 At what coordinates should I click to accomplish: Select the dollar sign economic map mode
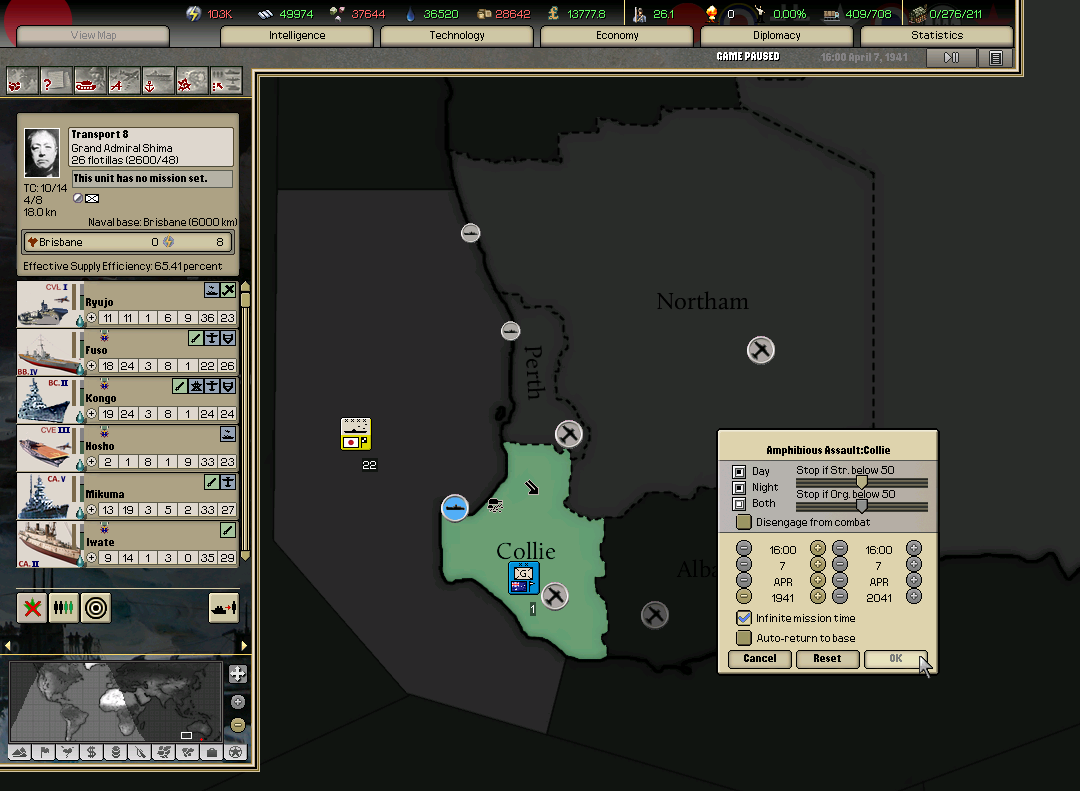pos(91,752)
